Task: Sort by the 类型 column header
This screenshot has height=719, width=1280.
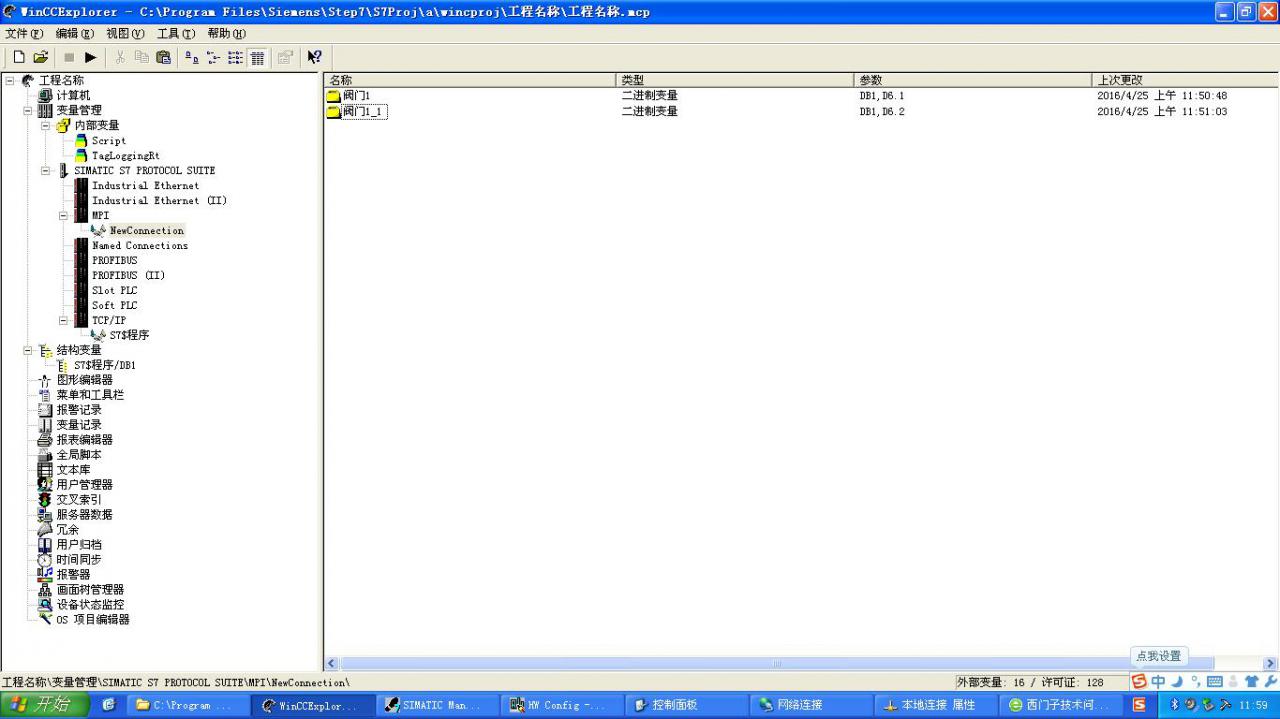Action: [x=736, y=80]
